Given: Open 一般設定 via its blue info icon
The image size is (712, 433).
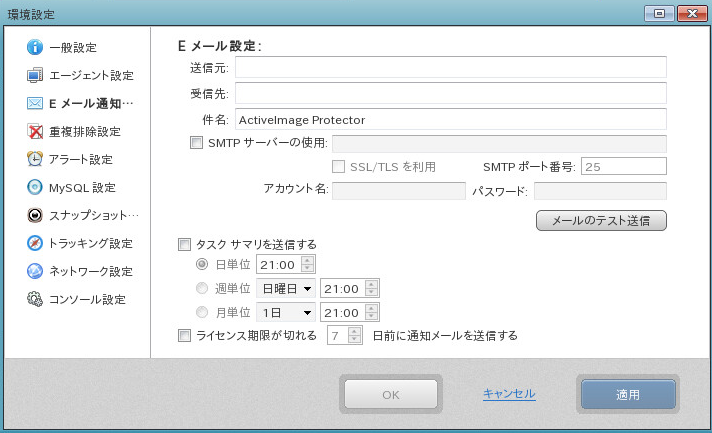Looking at the screenshot, I should pyautogui.click(x=35, y=47).
